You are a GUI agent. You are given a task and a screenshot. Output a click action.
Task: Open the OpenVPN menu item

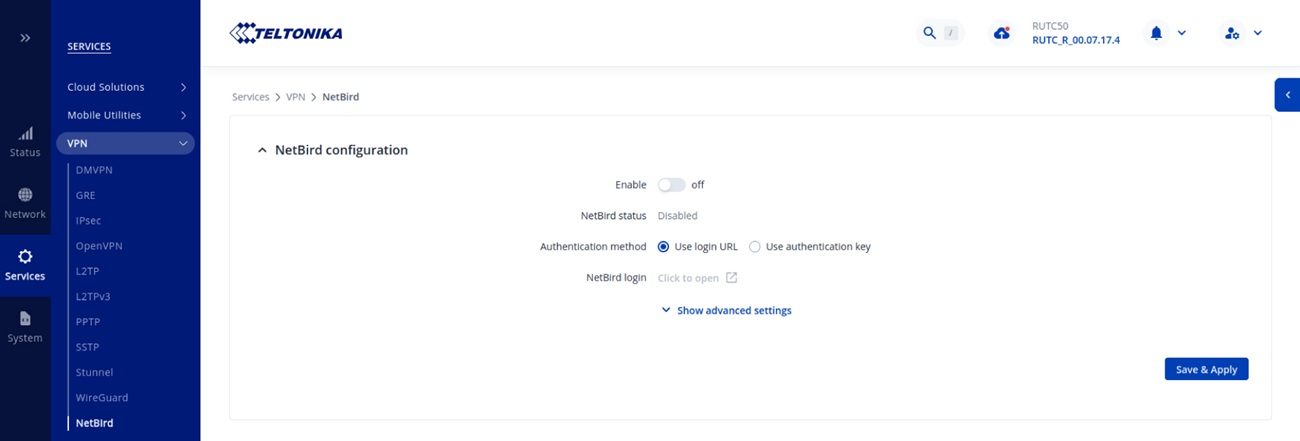pyautogui.click(x=99, y=246)
